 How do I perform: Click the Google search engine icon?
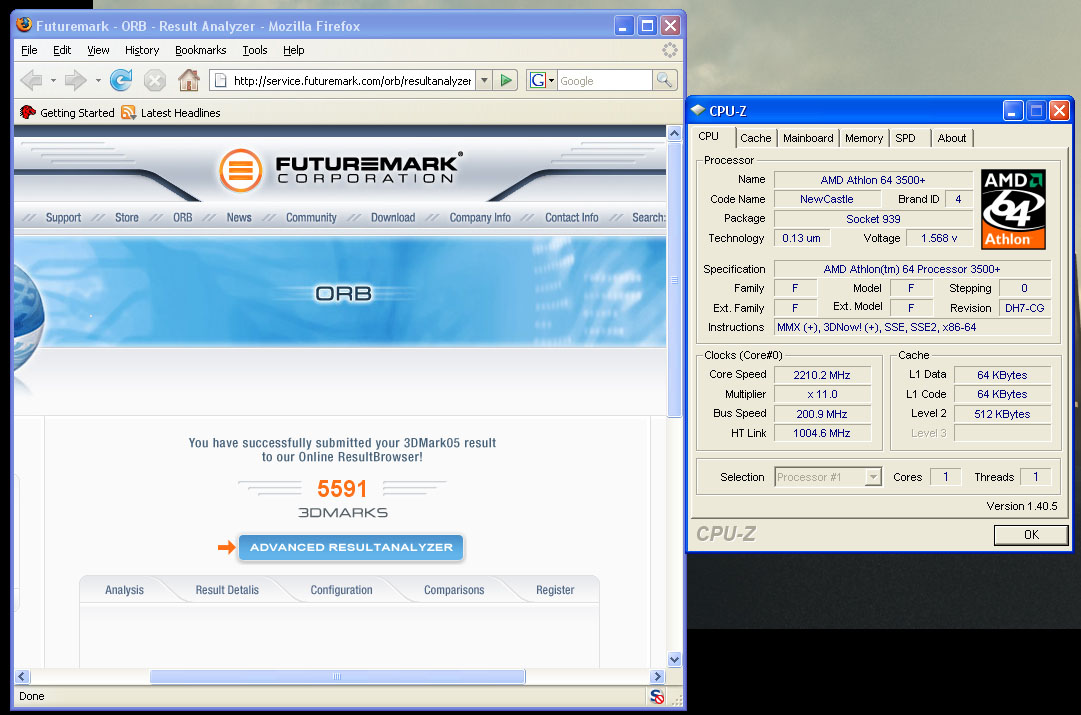(538, 81)
